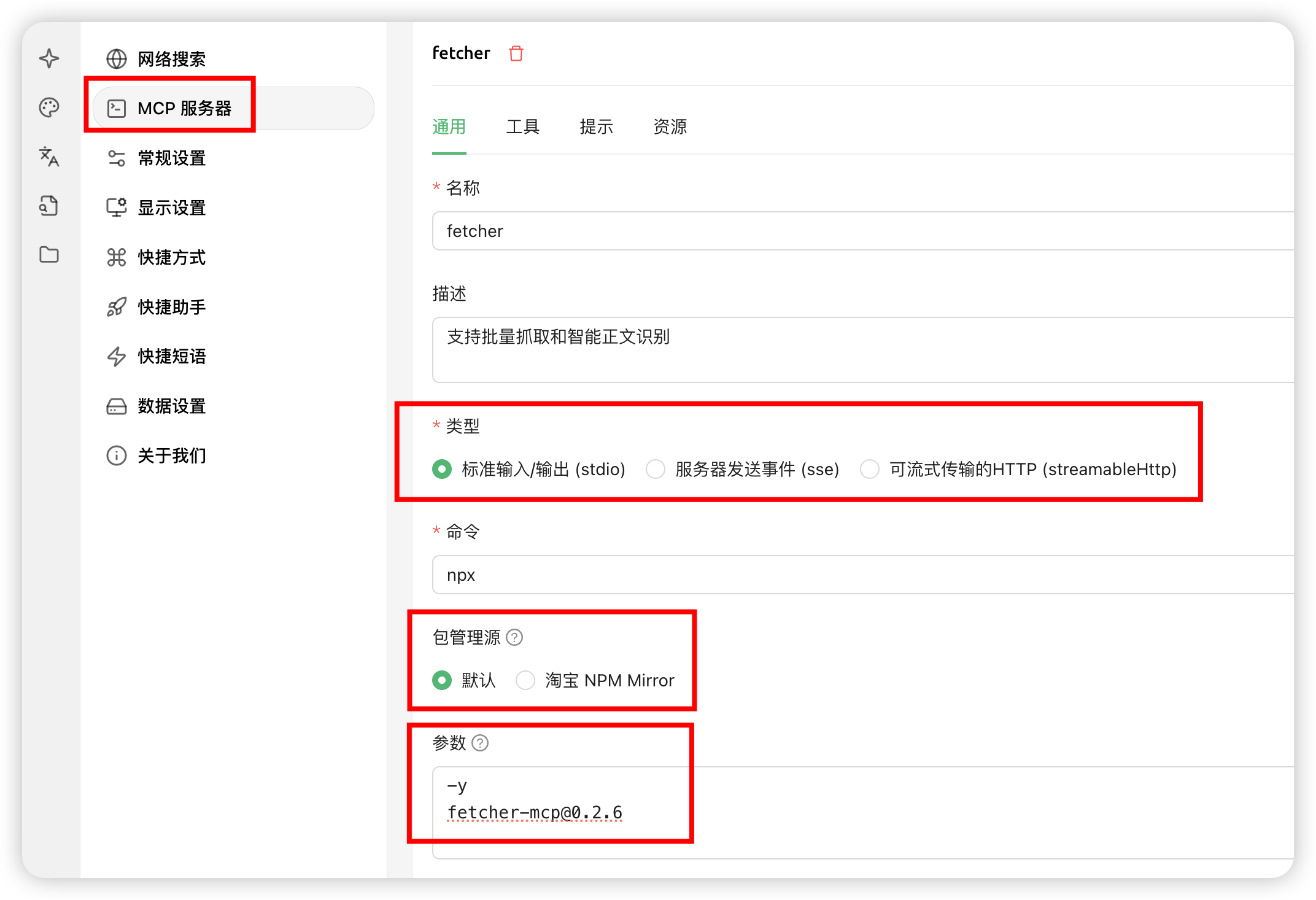This screenshot has width=1316, height=900.
Task: Click the 参数 text area
Action: point(863,812)
